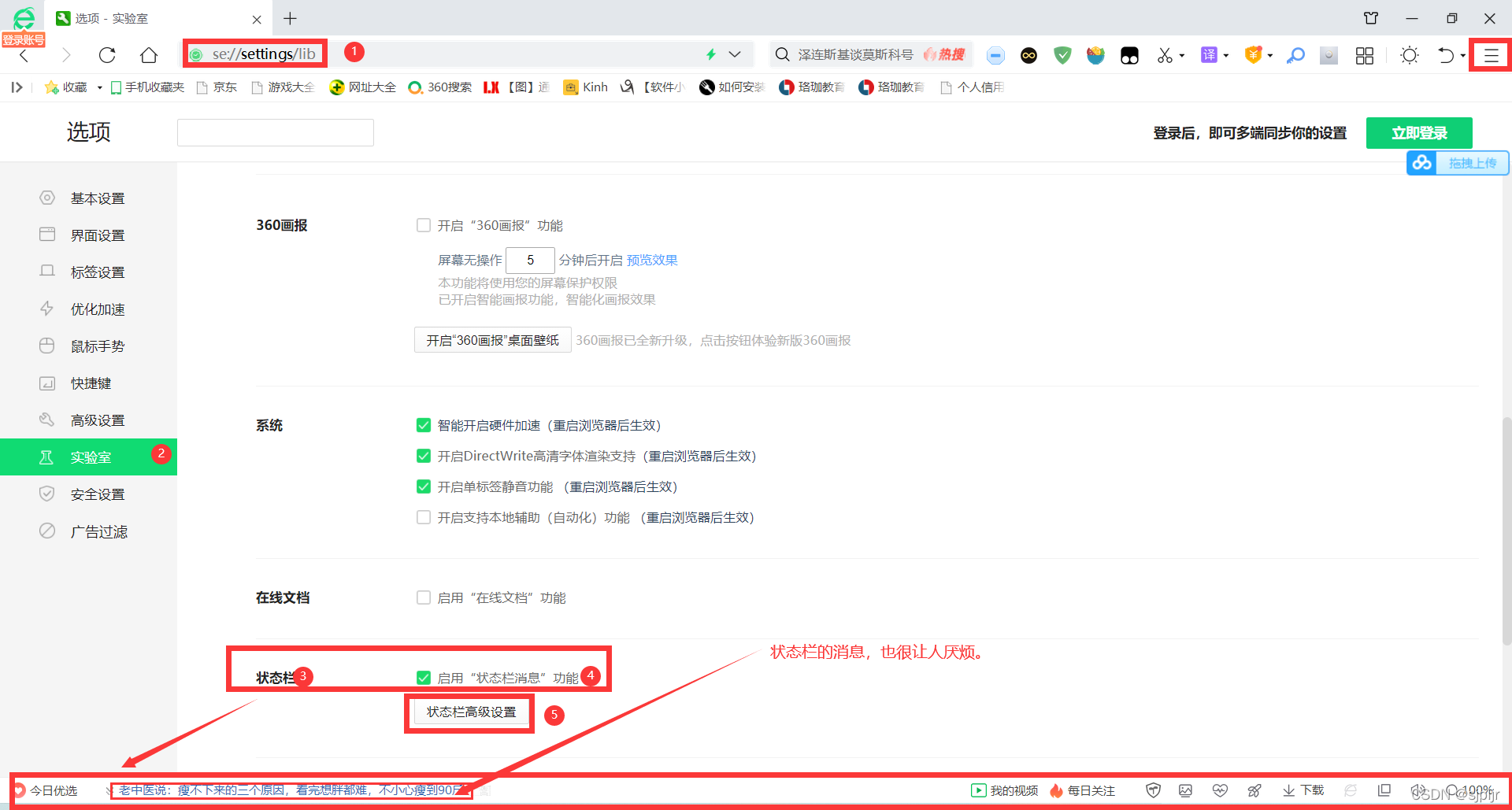
Task: Click the 立即登录 green button
Action: (1419, 133)
